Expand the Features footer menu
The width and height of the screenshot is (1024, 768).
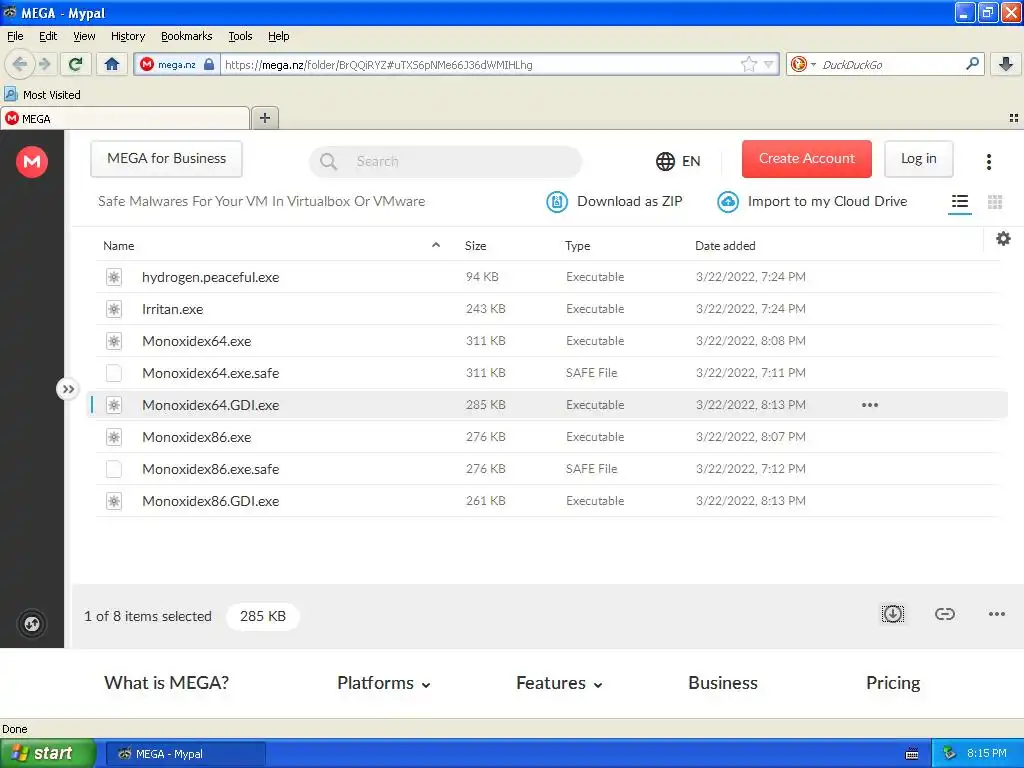pos(559,683)
